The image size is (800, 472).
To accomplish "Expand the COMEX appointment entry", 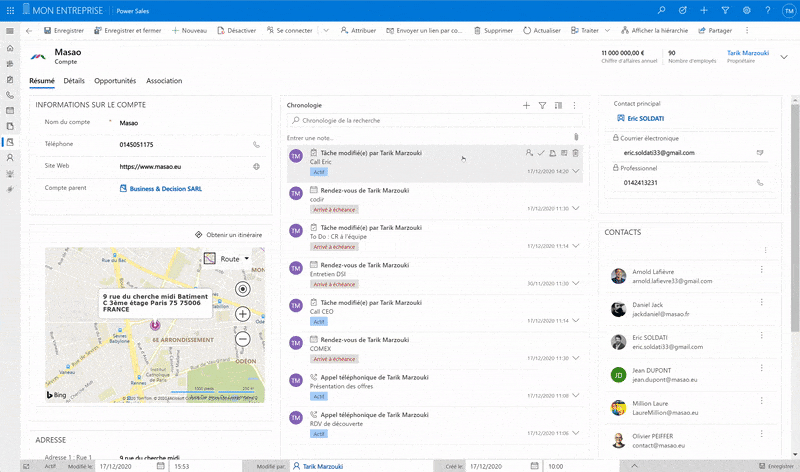I will [x=576, y=358].
